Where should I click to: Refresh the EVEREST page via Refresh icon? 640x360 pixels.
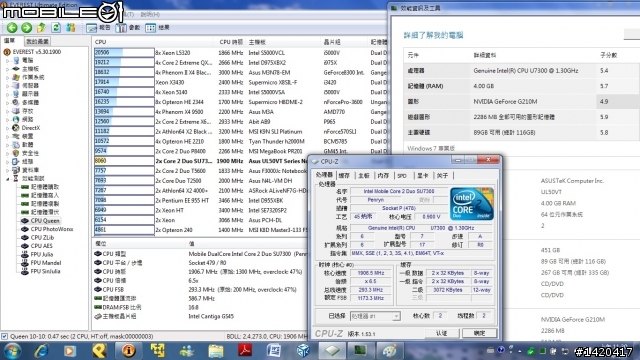tap(56, 28)
